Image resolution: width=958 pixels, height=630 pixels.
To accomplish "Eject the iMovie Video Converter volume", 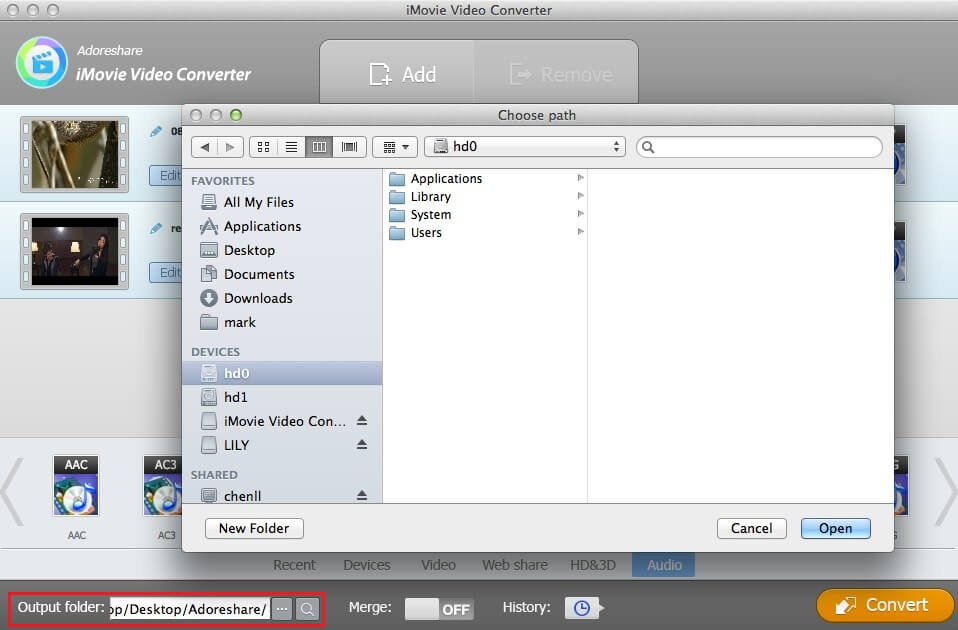I will pyautogui.click(x=362, y=420).
